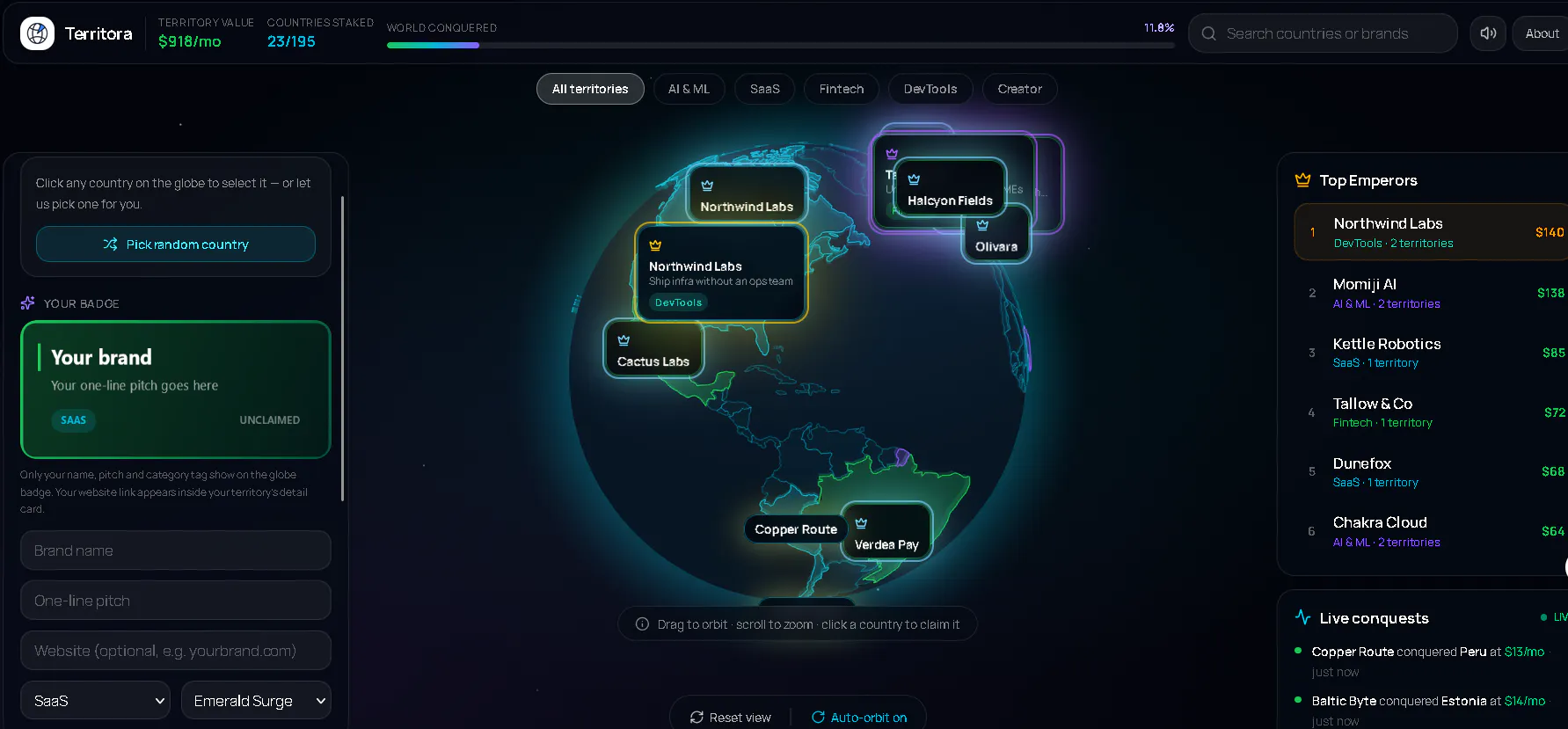Image resolution: width=1568 pixels, height=729 pixels.
Task: Open the About page
Action: tap(1542, 33)
